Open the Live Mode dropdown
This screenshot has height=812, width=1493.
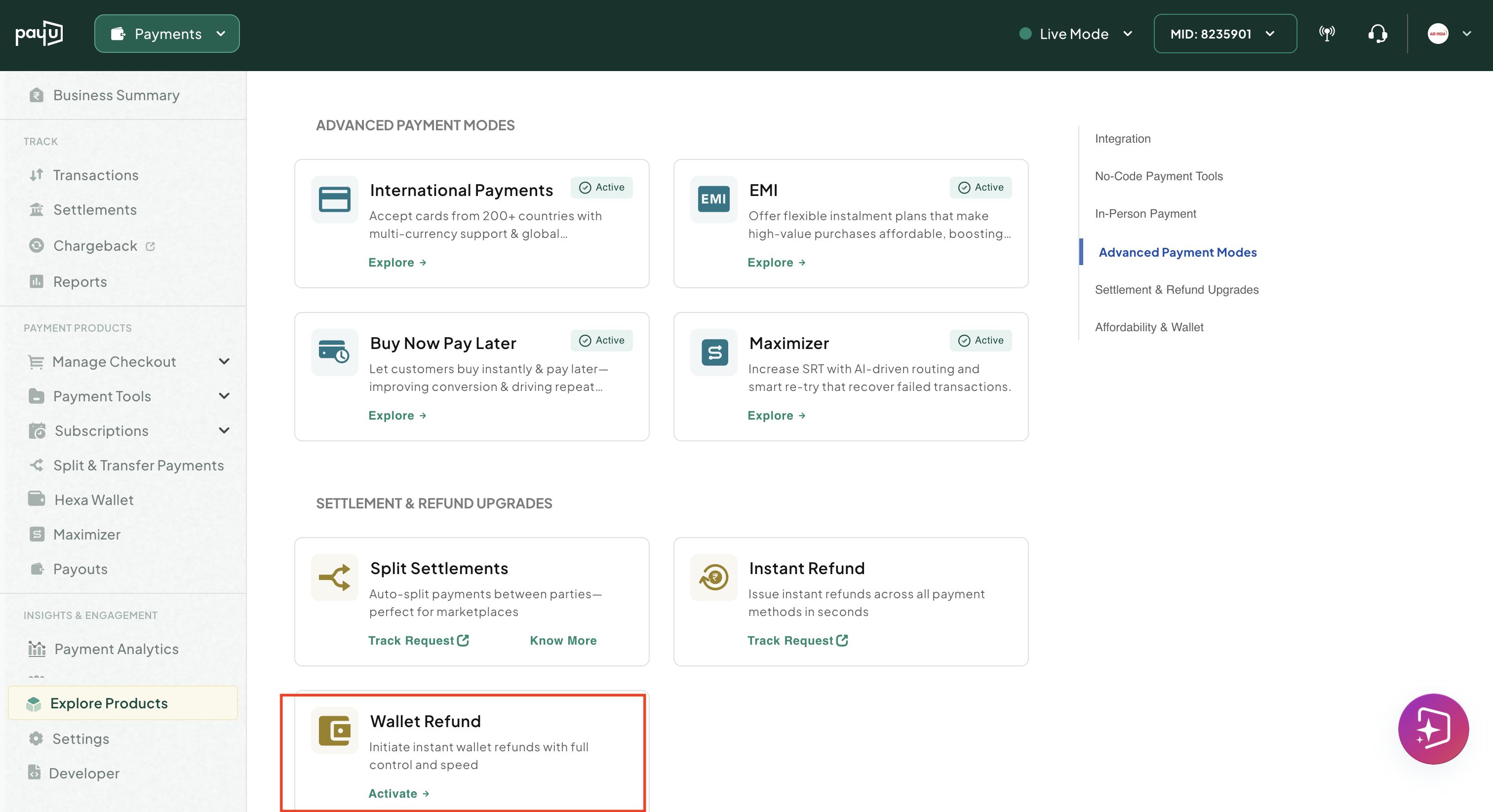[x=1076, y=34]
